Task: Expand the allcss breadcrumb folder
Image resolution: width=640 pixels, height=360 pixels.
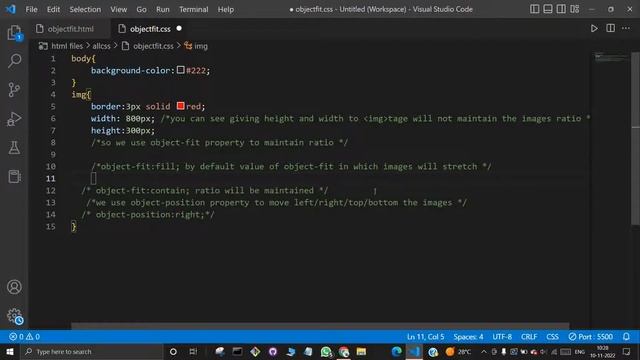Action: pos(101,46)
